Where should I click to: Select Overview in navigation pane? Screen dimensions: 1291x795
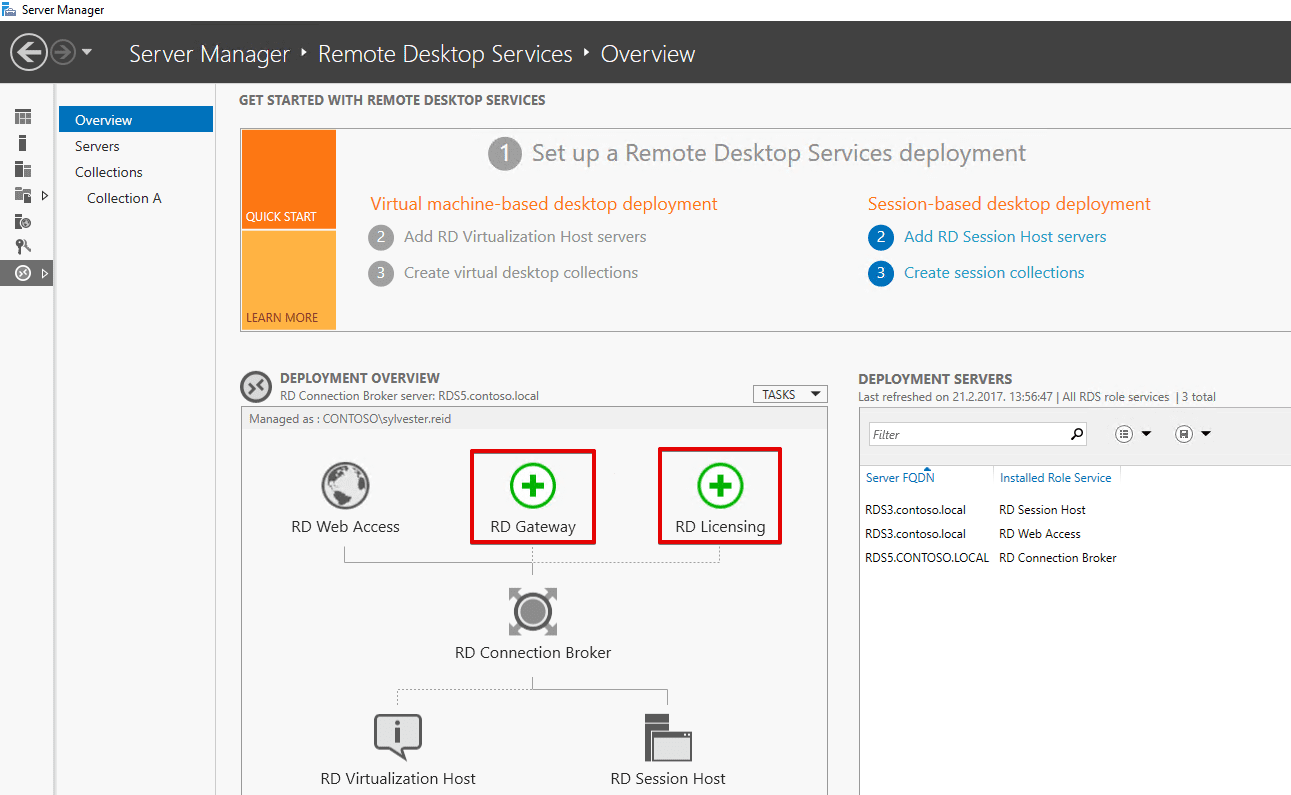coord(136,120)
